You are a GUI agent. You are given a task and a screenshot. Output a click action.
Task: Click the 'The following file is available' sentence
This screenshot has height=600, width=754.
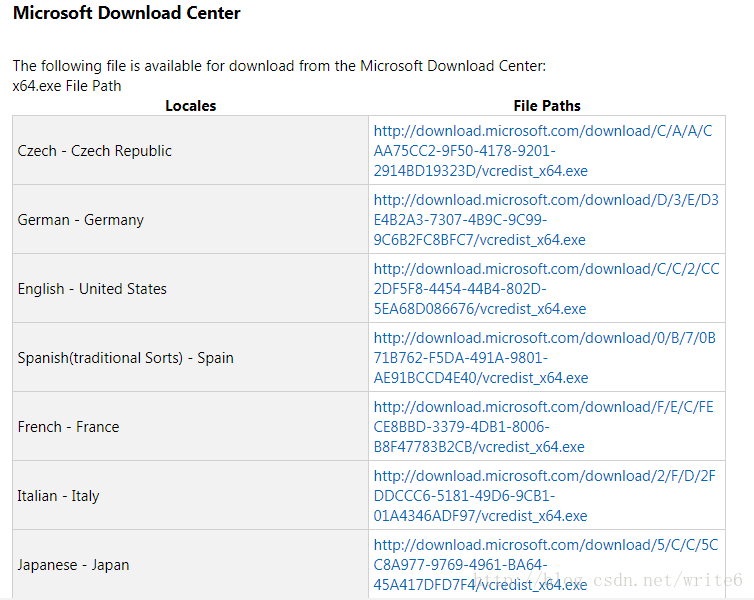[279, 66]
